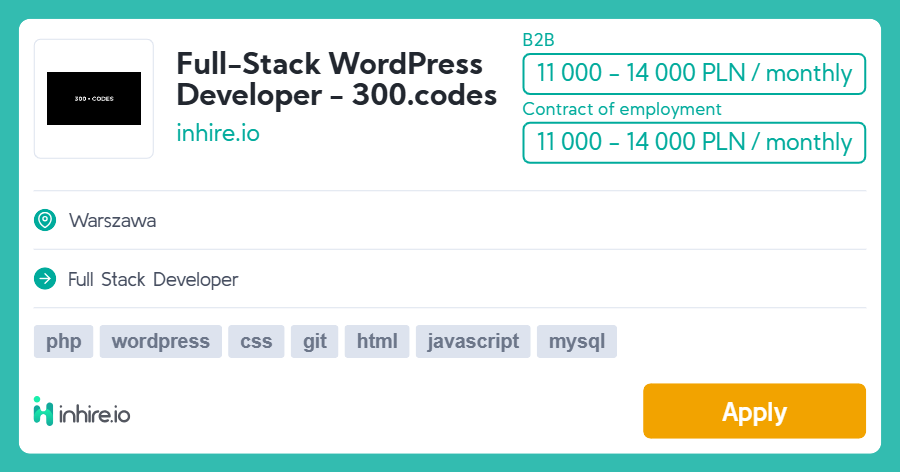Select the css skill tag

coord(256,341)
